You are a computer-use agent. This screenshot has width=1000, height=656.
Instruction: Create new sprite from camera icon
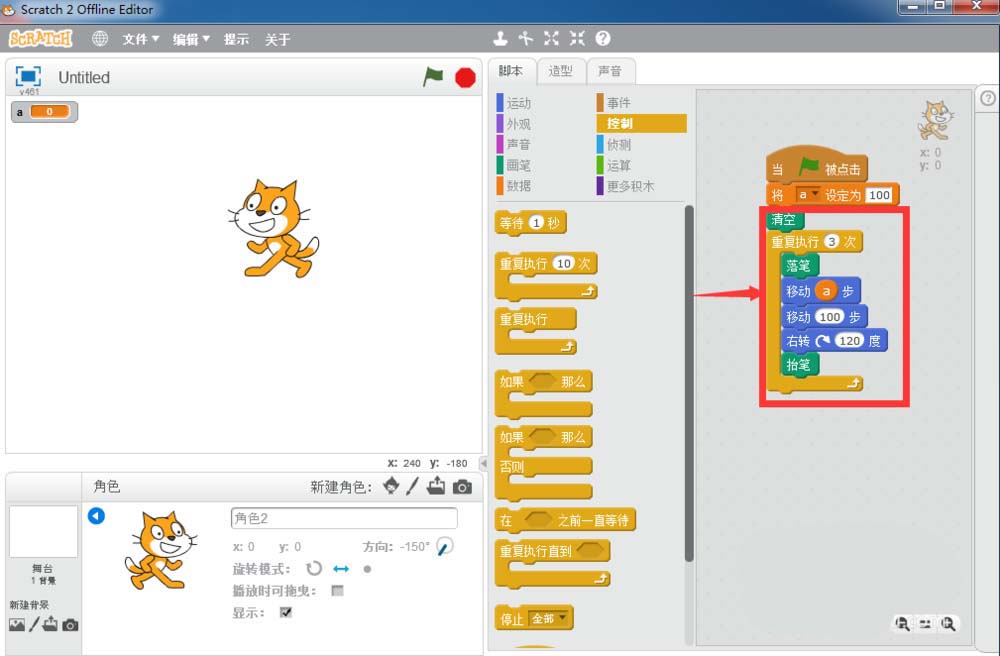[x=462, y=487]
